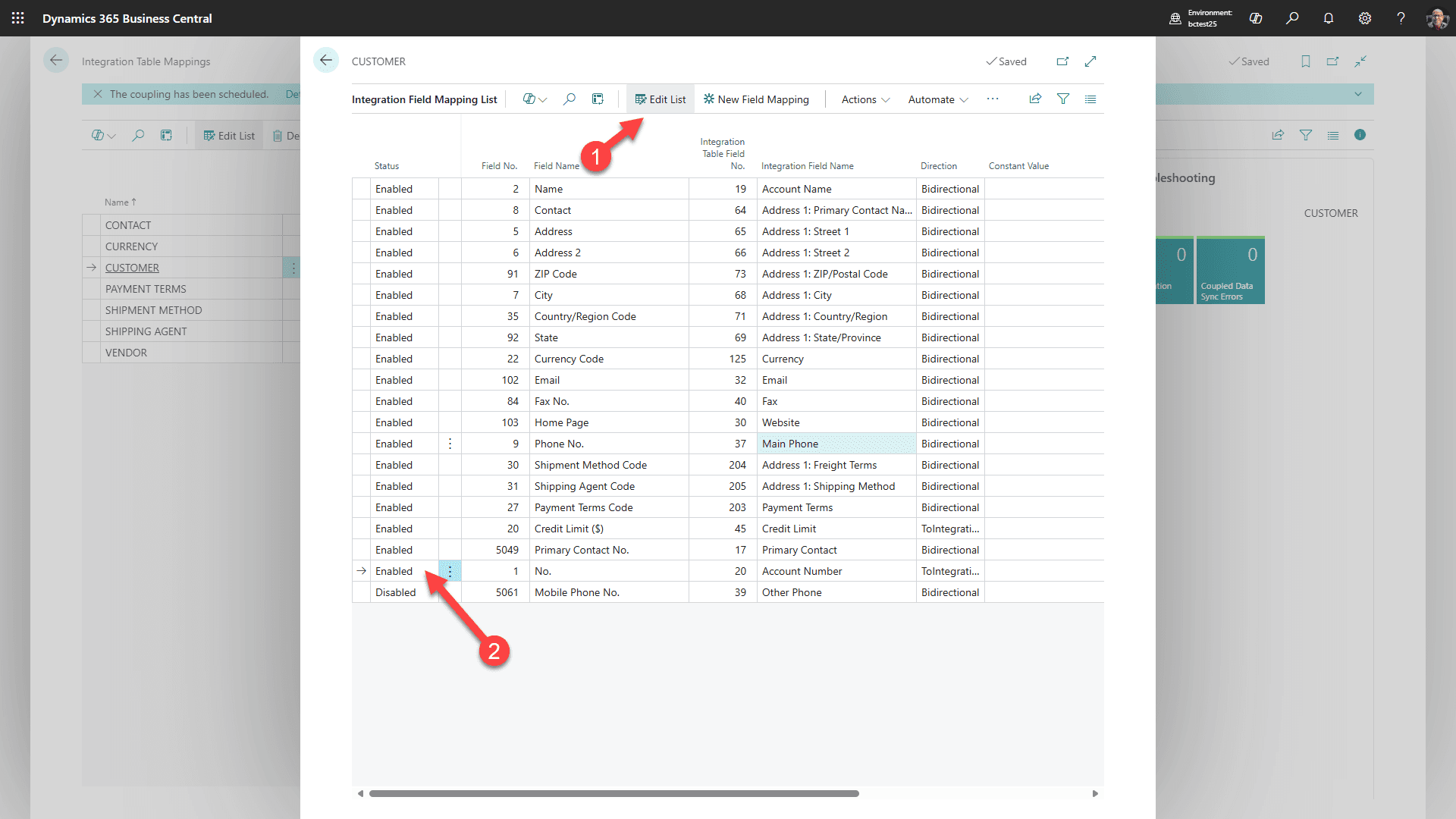Open the Automate dropdown
The height and width of the screenshot is (819, 1456).
pyautogui.click(x=937, y=99)
